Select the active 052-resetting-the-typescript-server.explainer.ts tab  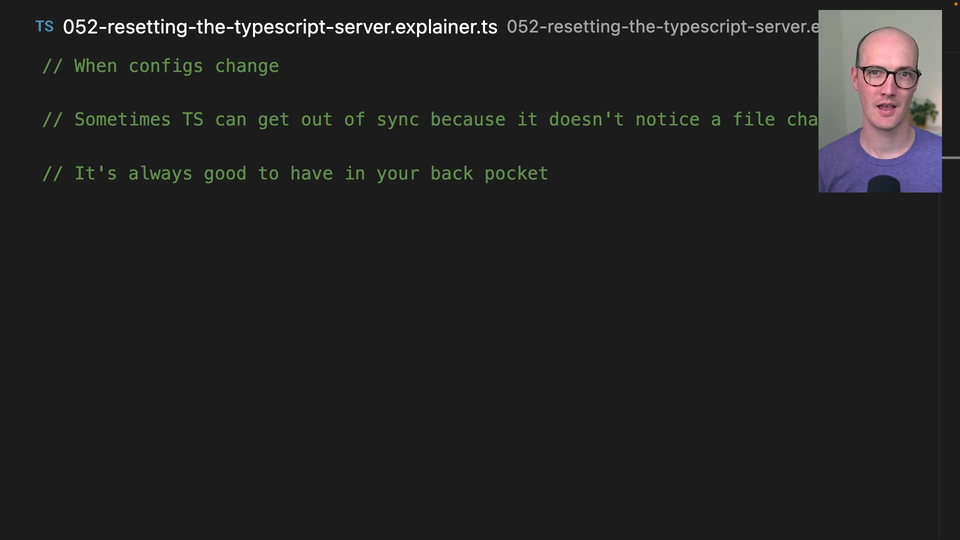coord(279,27)
